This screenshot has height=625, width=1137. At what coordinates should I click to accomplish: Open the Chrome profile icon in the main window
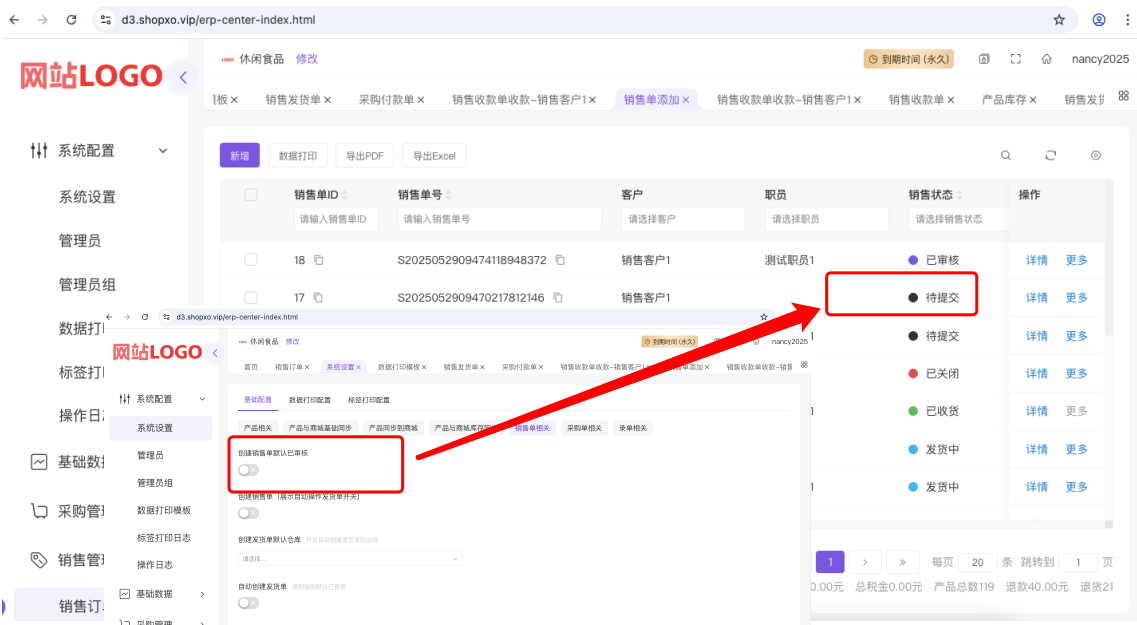tap(1099, 20)
